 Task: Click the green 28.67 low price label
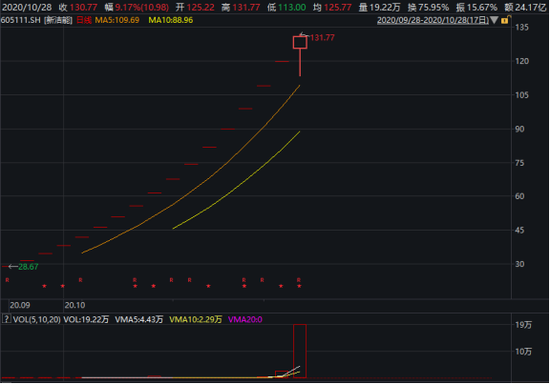click(x=28, y=267)
